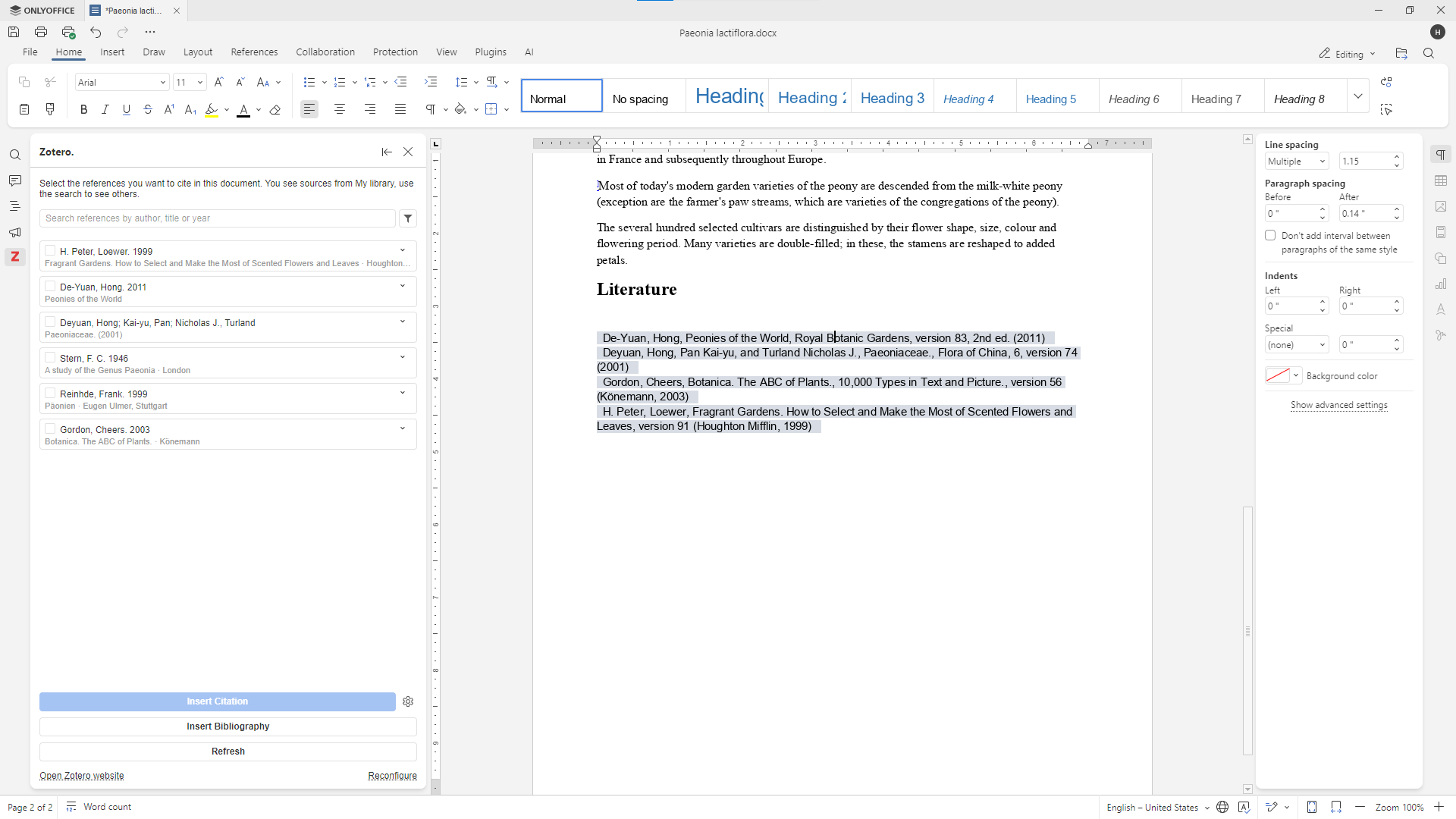
Task: Check the Stern, F. C. 1946 reference
Action: 50,357
